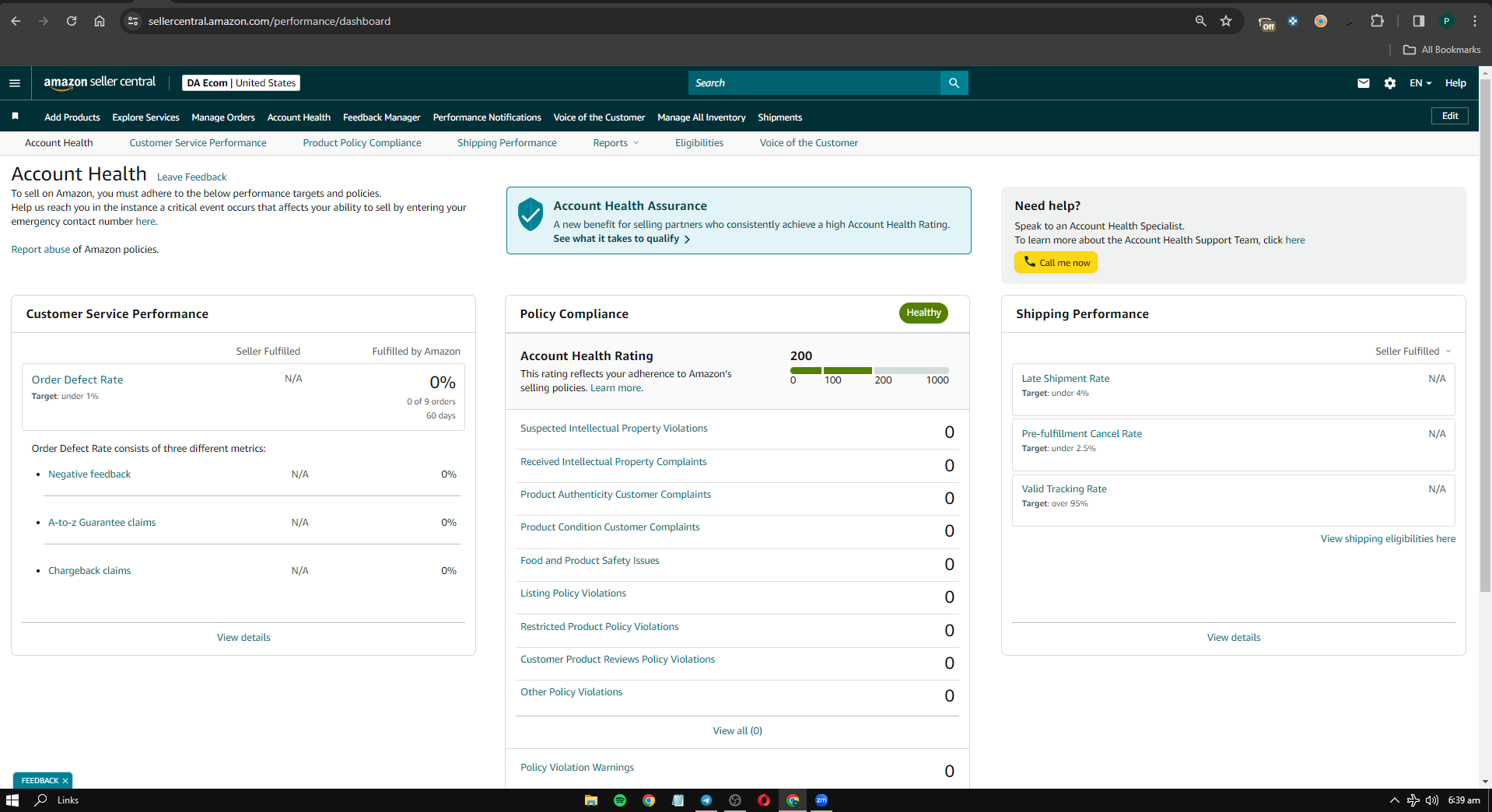This screenshot has width=1492, height=812.
Task: Open the Order Defect Rate link
Action: coord(77,380)
